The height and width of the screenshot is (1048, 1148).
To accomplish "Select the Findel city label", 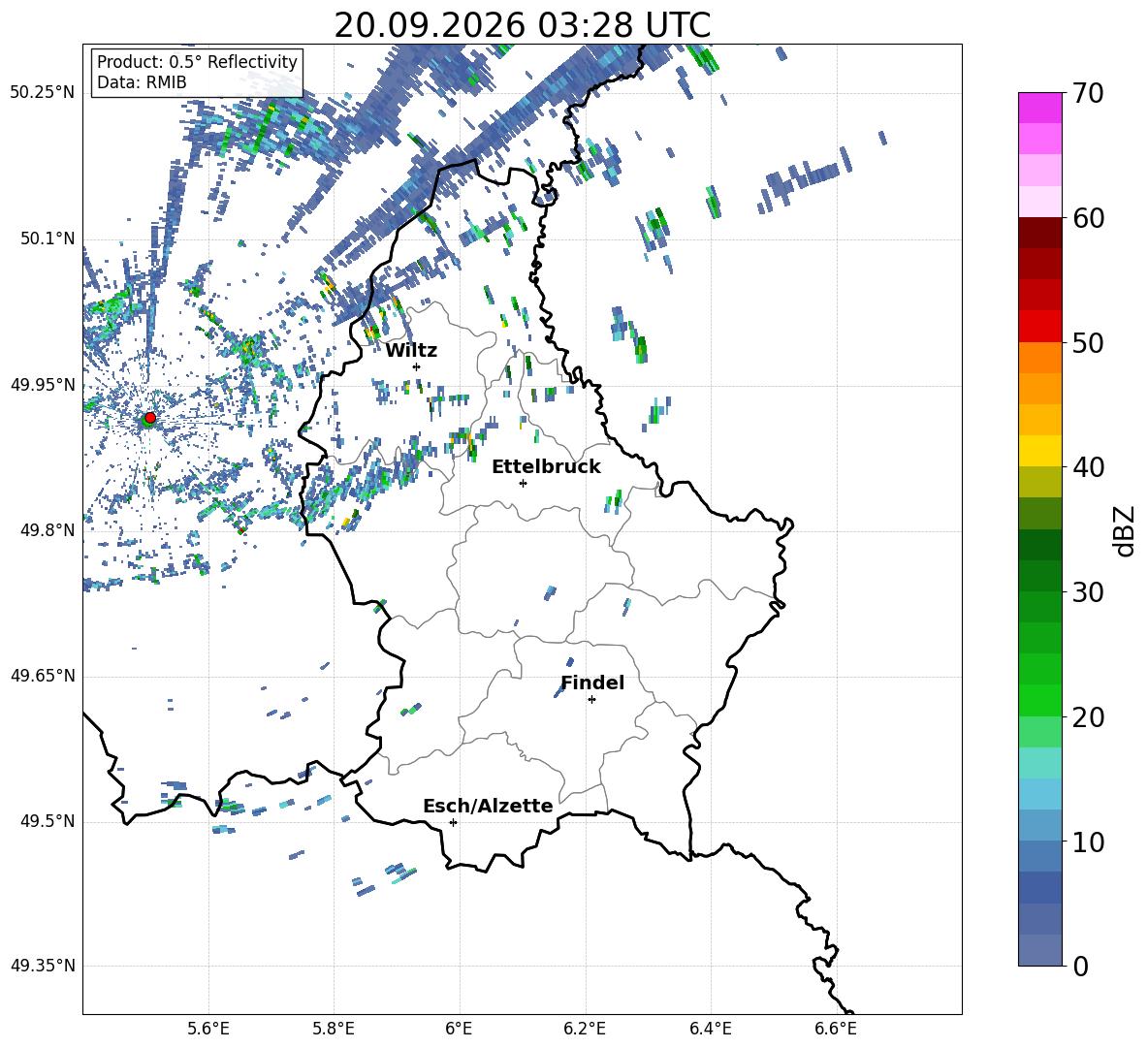I will 592,683.
